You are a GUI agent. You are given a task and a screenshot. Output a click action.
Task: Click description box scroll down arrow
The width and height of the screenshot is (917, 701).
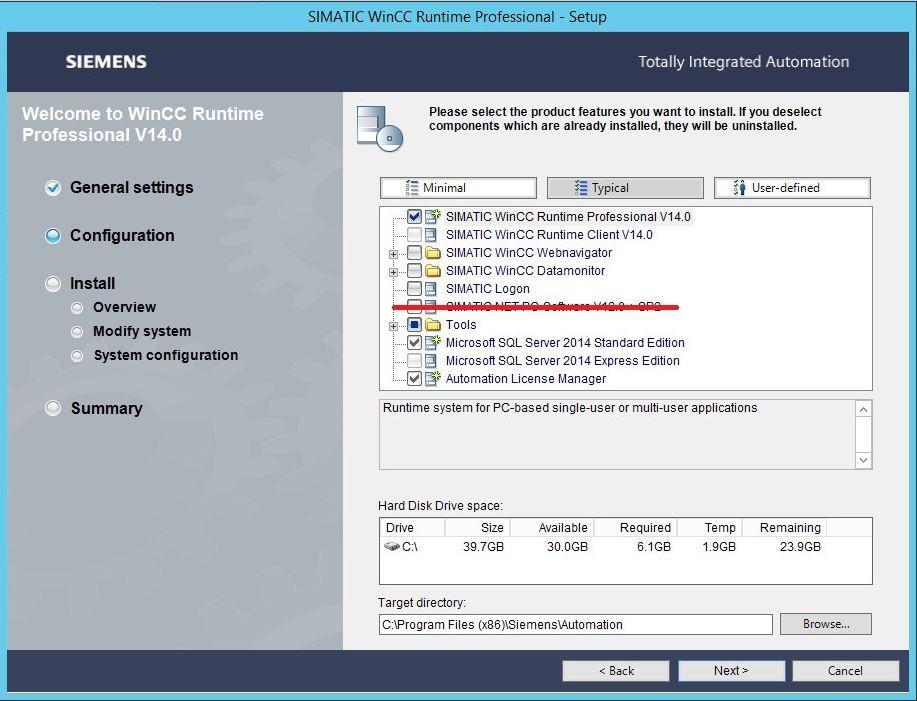[863, 460]
